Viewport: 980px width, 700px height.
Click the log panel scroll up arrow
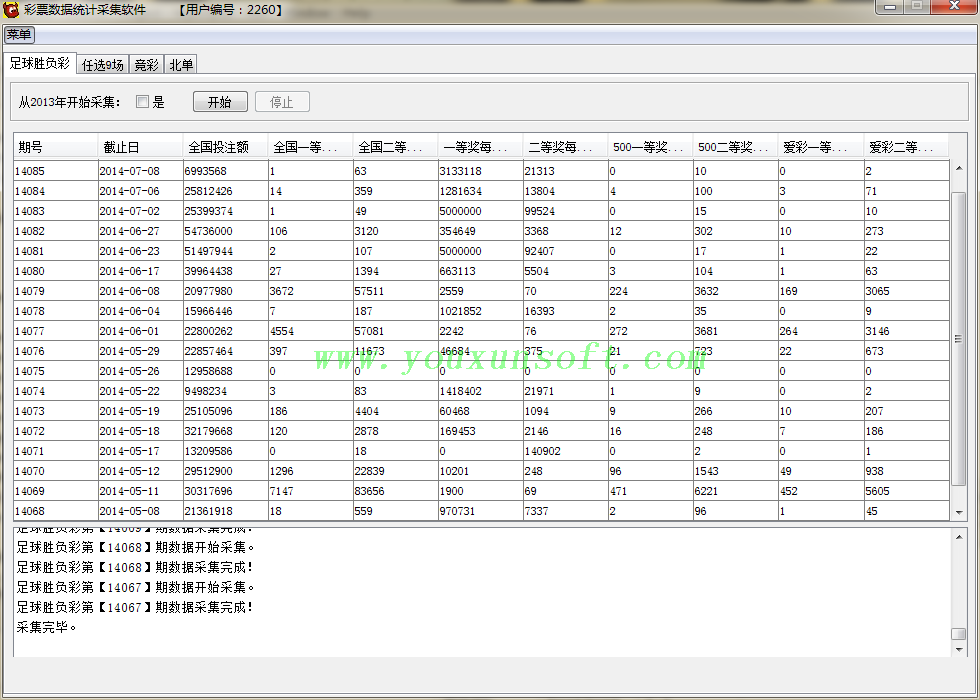point(959,537)
